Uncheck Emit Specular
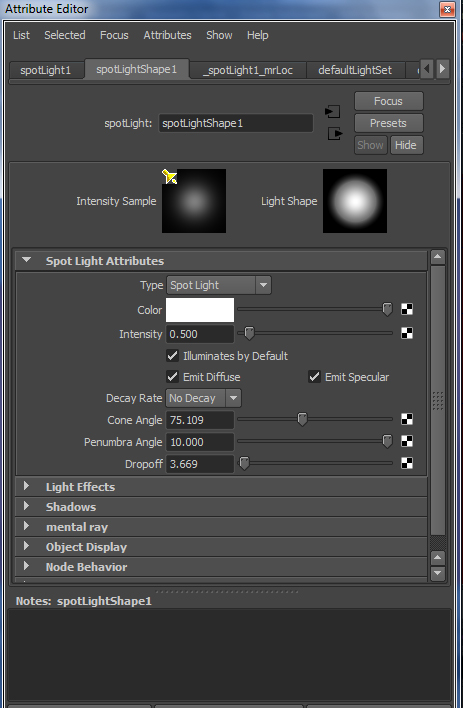Viewport: 463px width, 708px height. pos(314,377)
